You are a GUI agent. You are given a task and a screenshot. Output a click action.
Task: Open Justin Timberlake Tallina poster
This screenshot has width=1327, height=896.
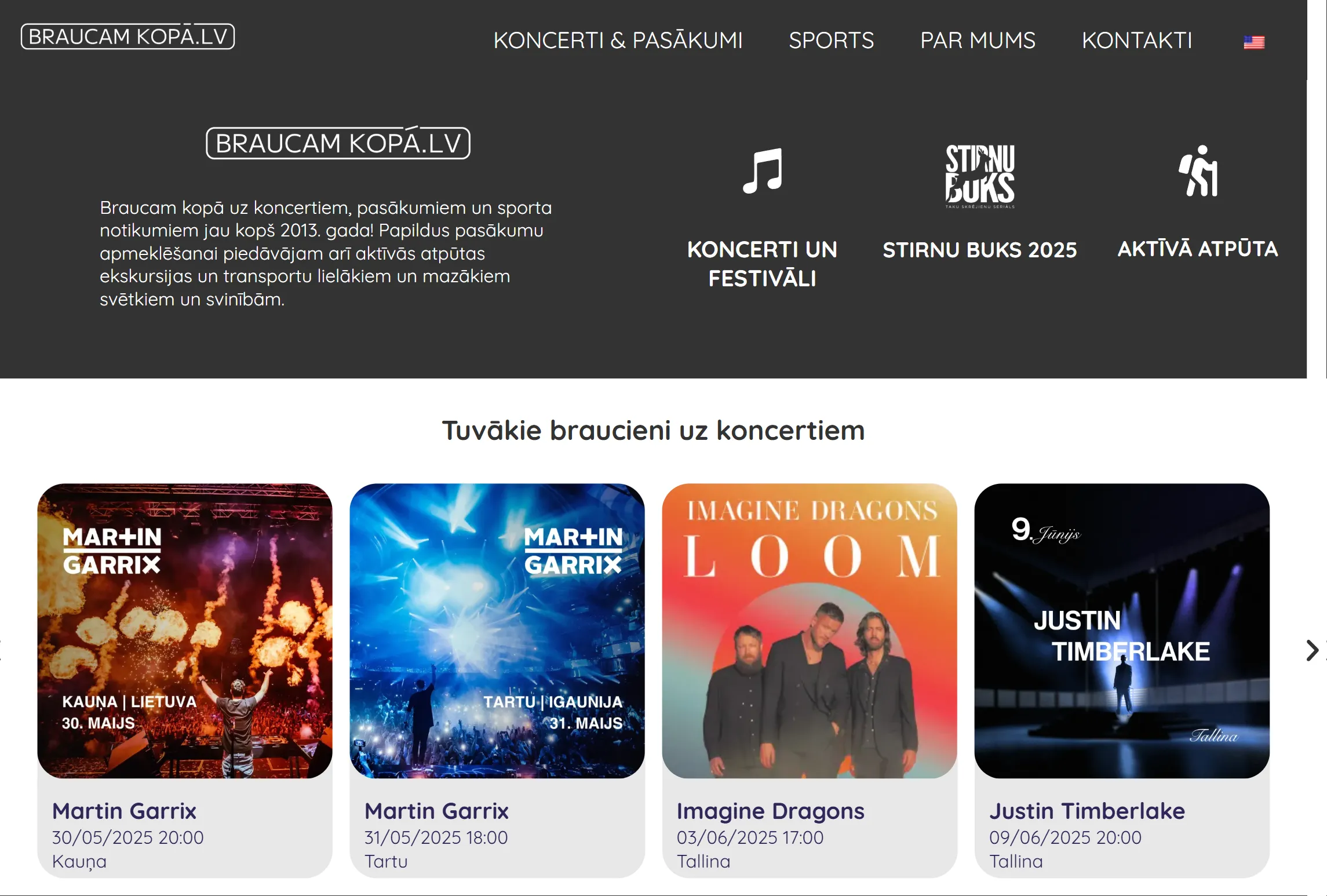coord(1122,631)
